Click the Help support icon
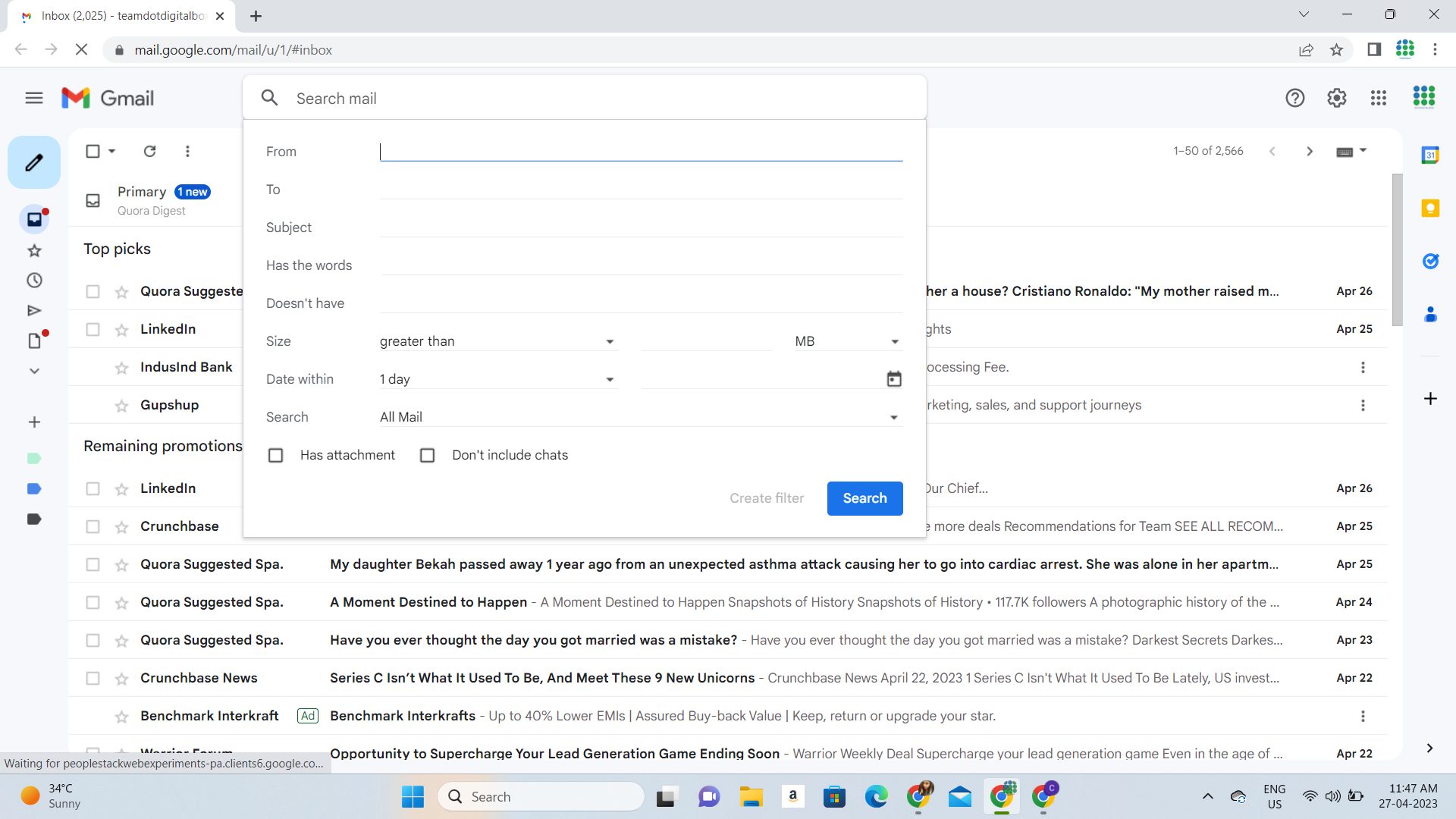The height and width of the screenshot is (819, 1456). pyautogui.click(x=1295, y=97)
